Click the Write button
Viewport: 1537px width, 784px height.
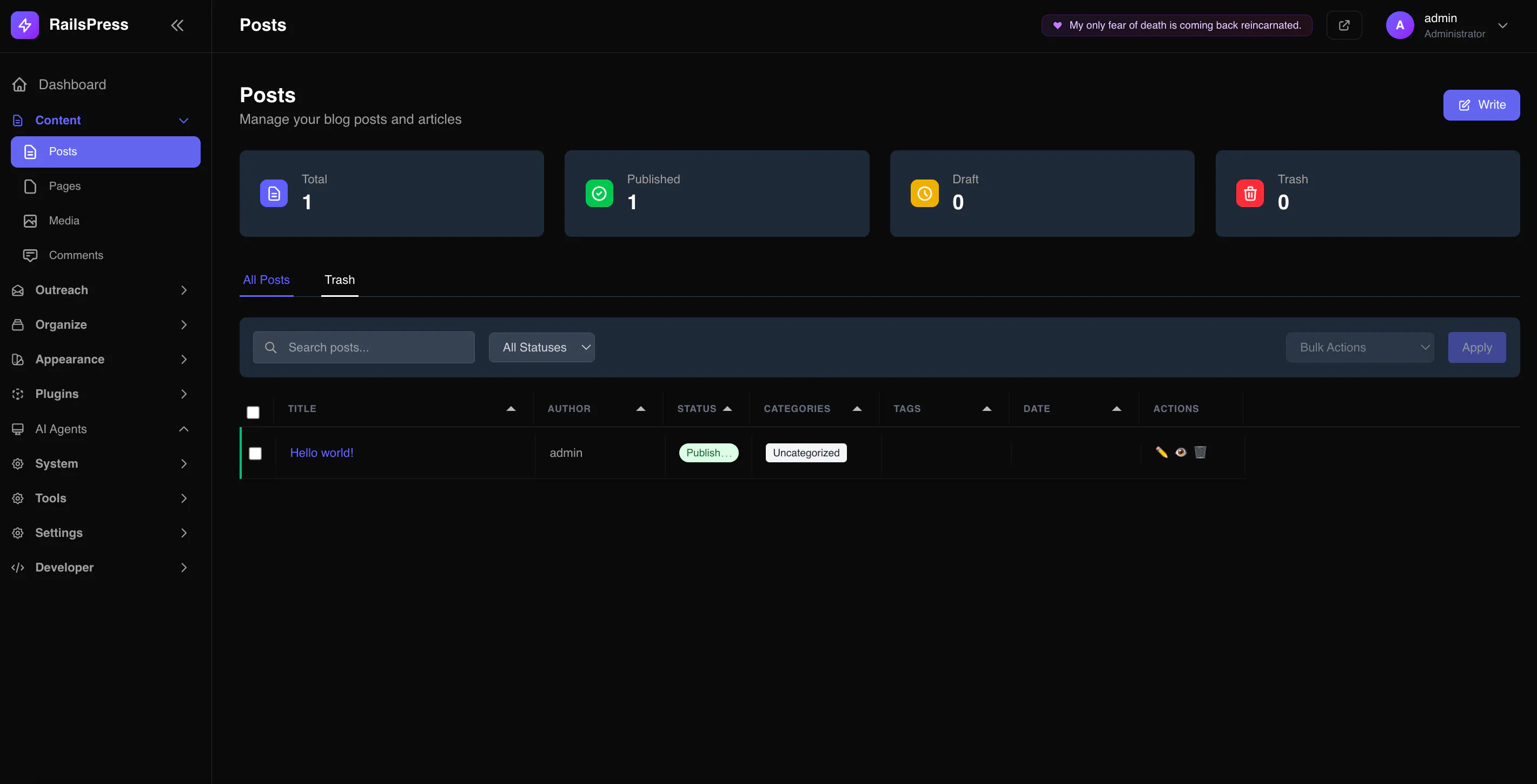[x=1481, y=105]
